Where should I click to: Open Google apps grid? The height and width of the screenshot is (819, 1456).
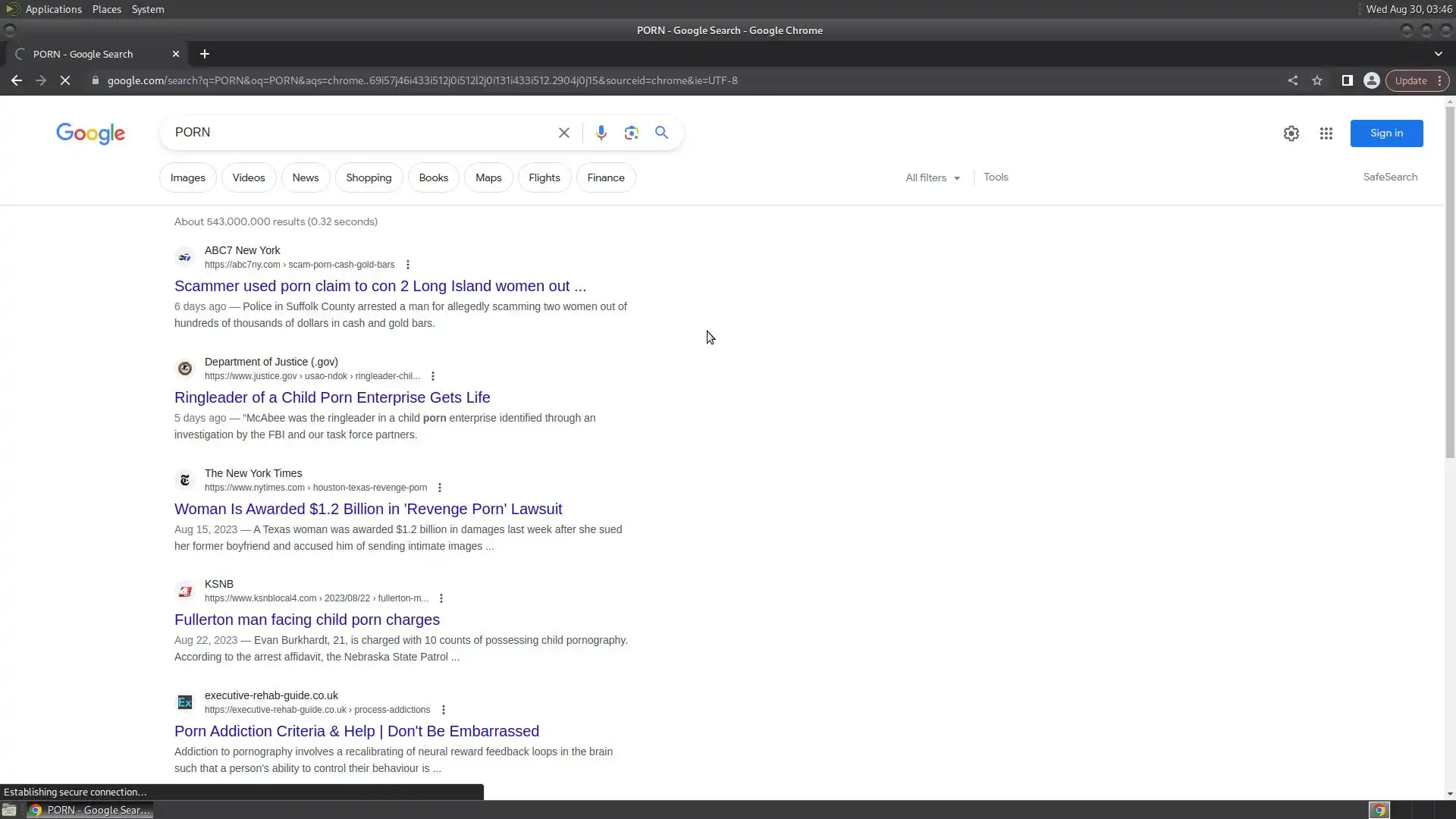(x=1326, y=133)
